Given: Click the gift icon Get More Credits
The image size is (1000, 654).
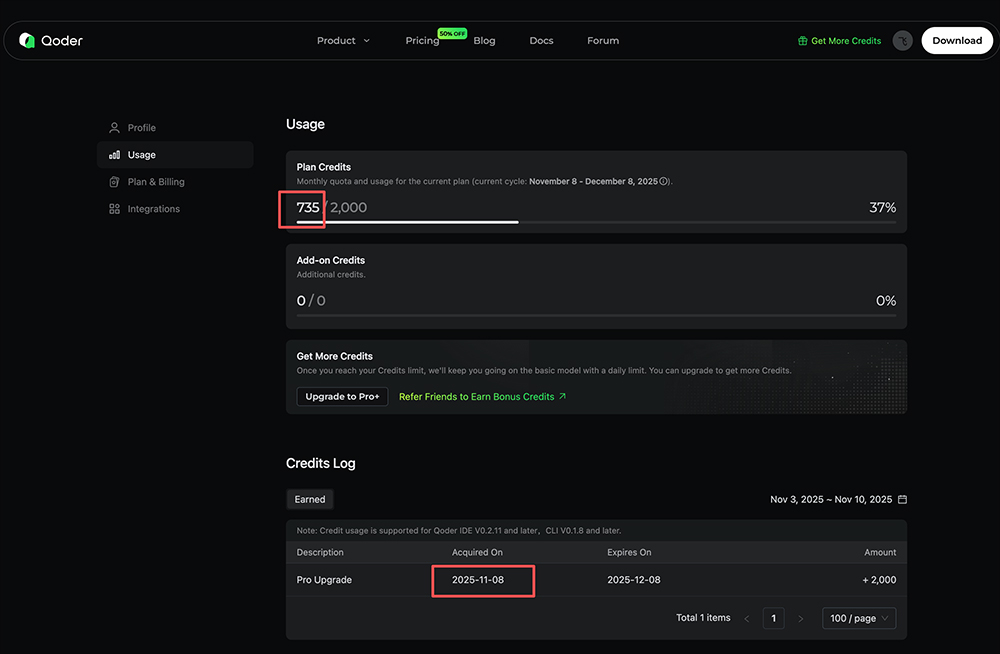Looking at the screenshot, I should 802,41.
